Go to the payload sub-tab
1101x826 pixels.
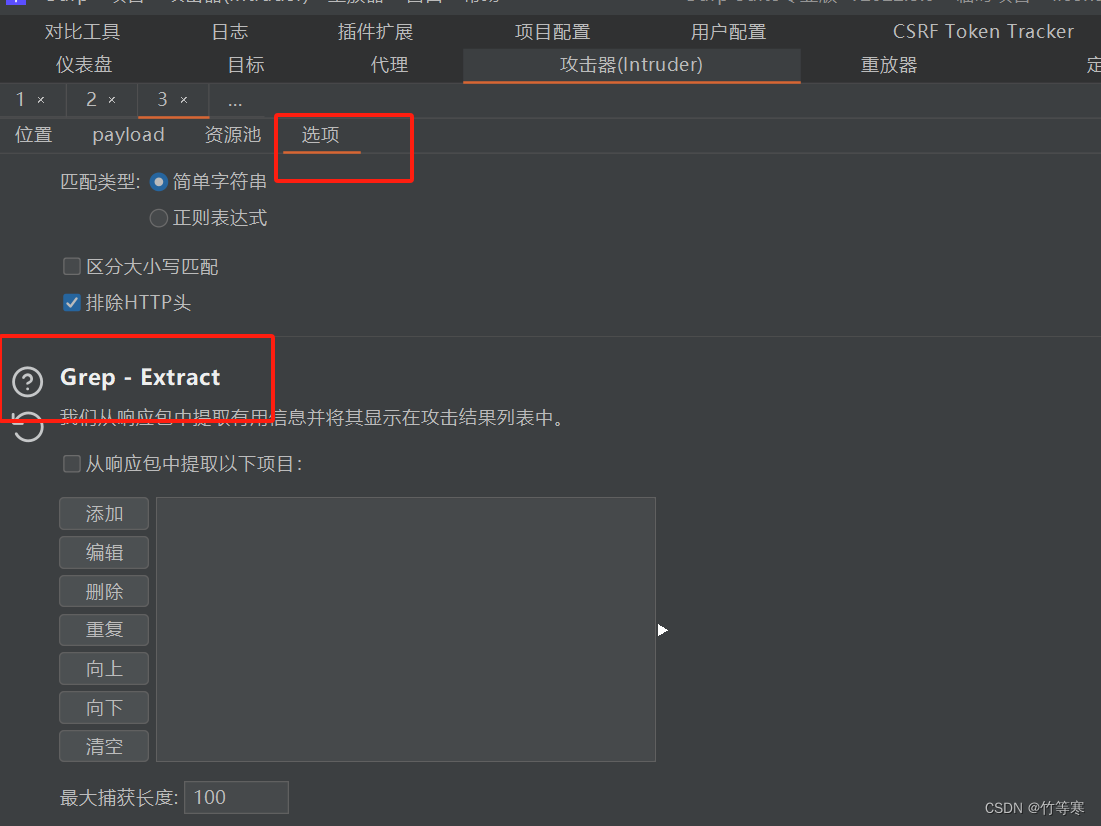(x=128, y=135)
